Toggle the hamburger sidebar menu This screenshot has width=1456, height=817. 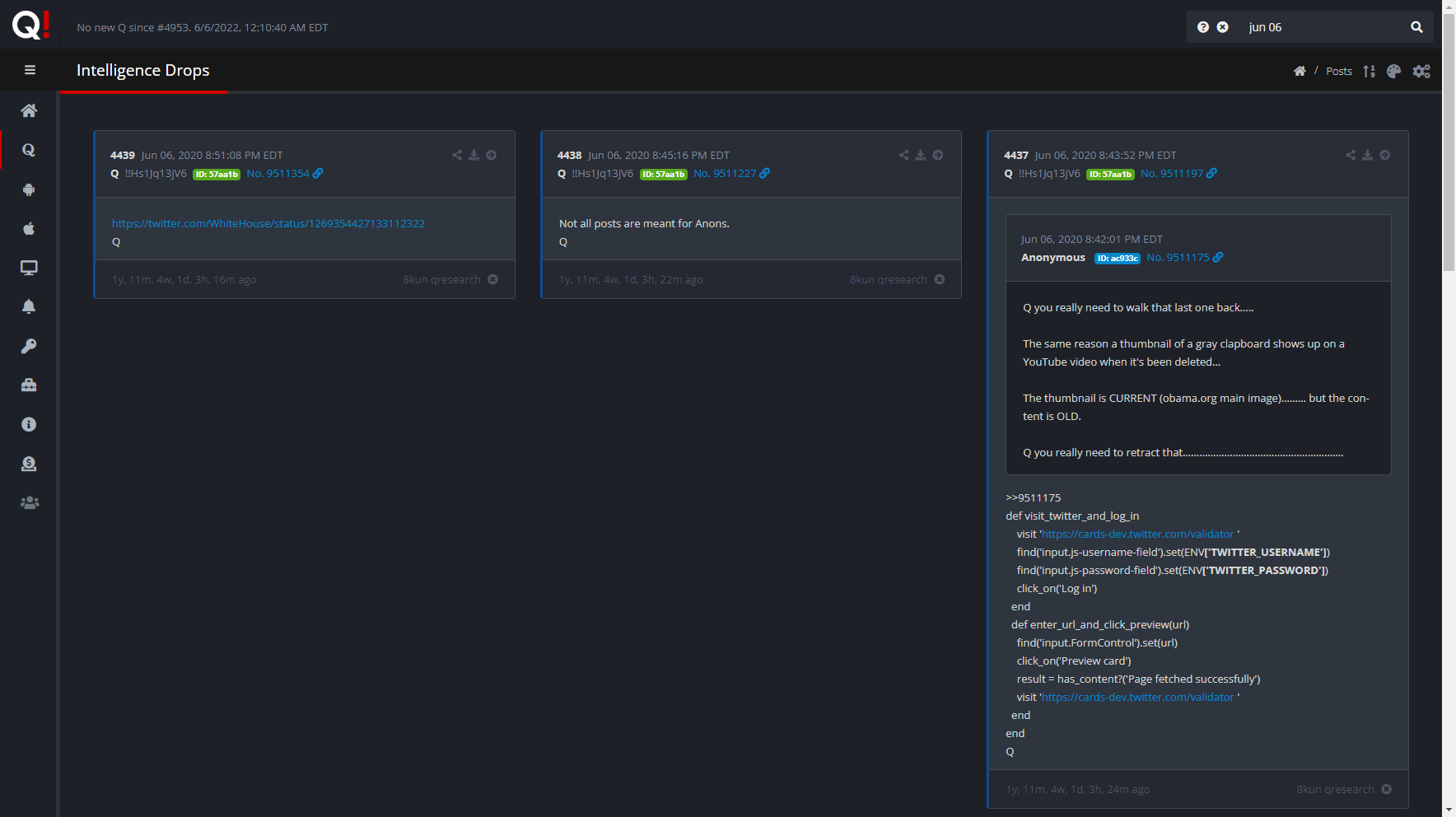pyautogui.click(x=30, y=70)
